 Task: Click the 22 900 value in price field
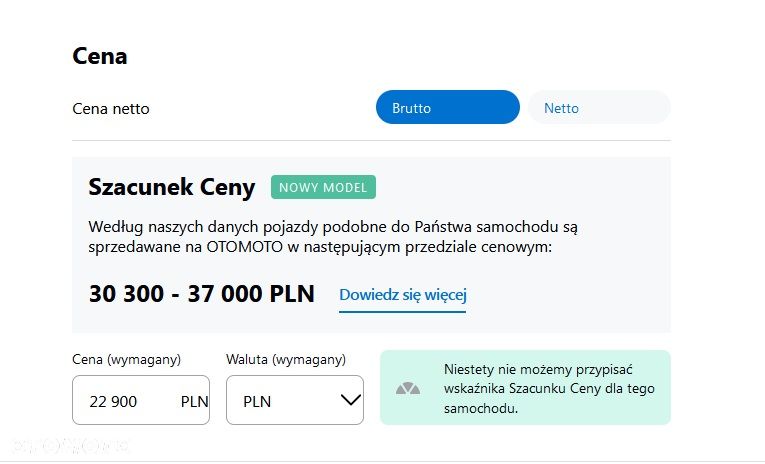tap(113, 402)
